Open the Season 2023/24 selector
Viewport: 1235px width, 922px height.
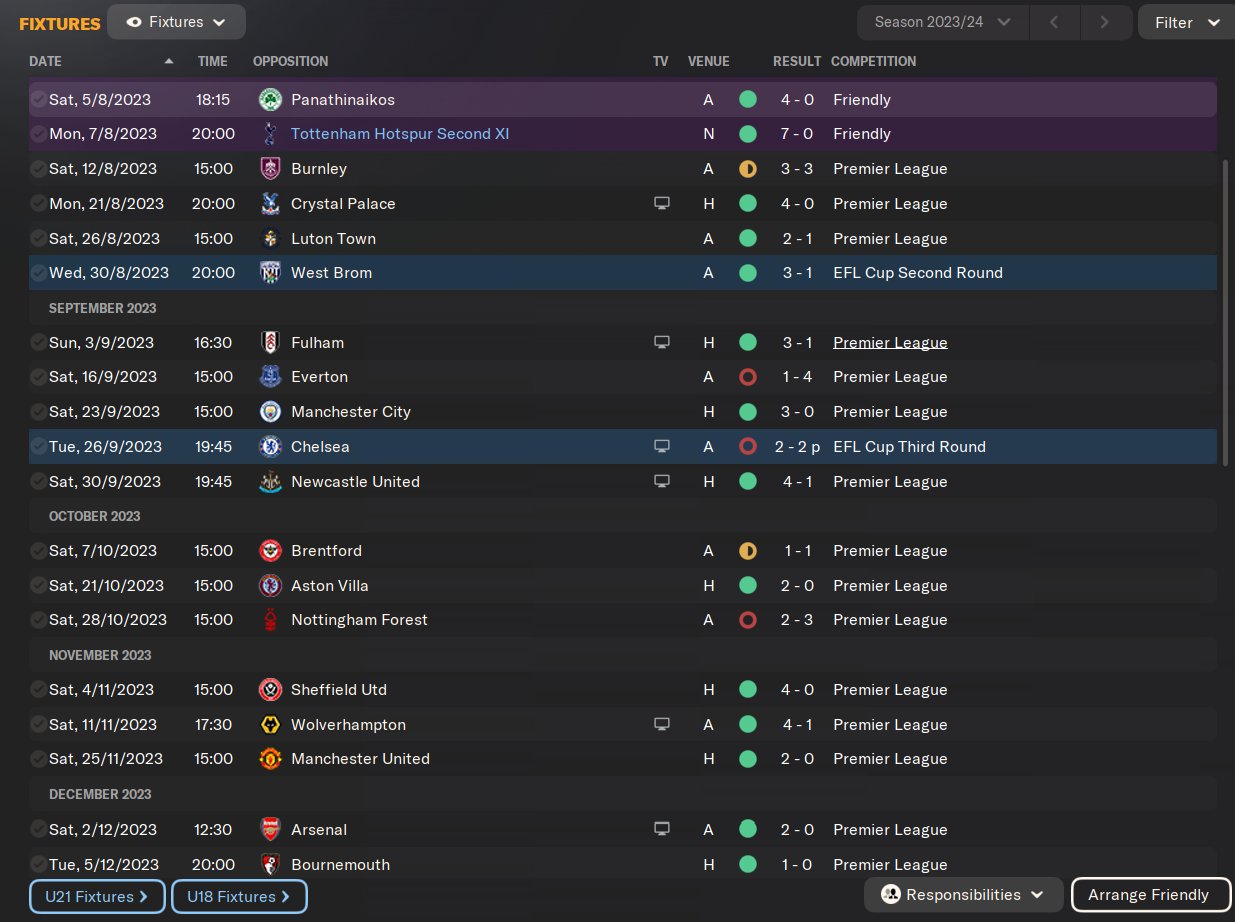[942, 22]
